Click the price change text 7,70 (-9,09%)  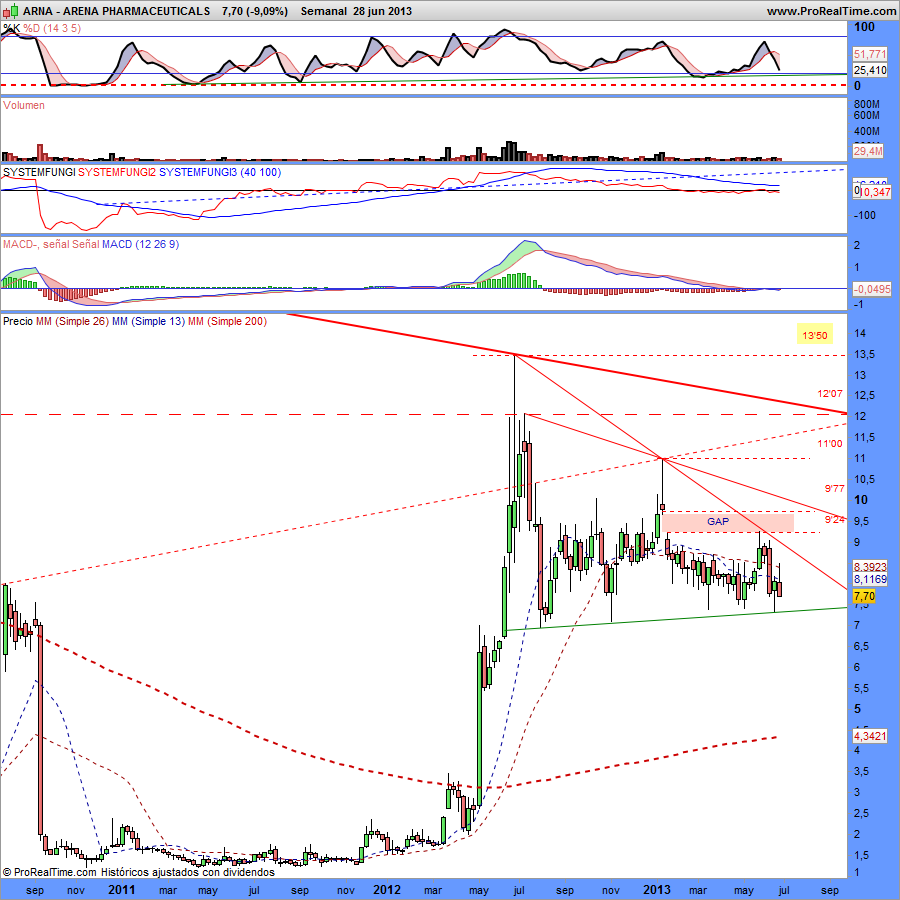point(255,11)
